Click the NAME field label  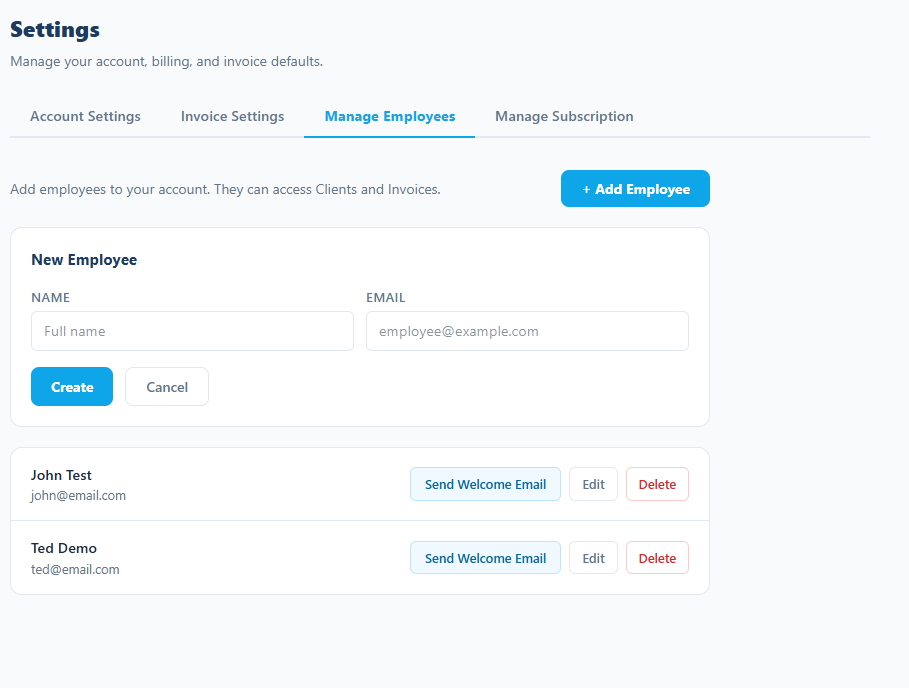point(50,297)
